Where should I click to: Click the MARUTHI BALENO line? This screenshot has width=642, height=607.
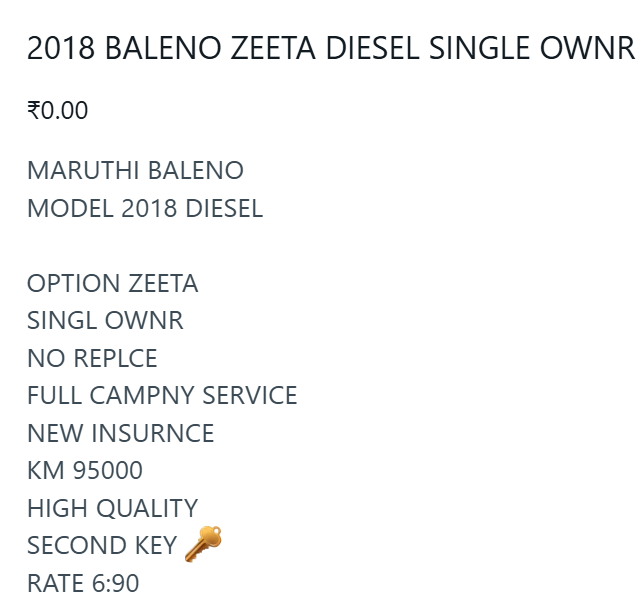coord(136,170)
